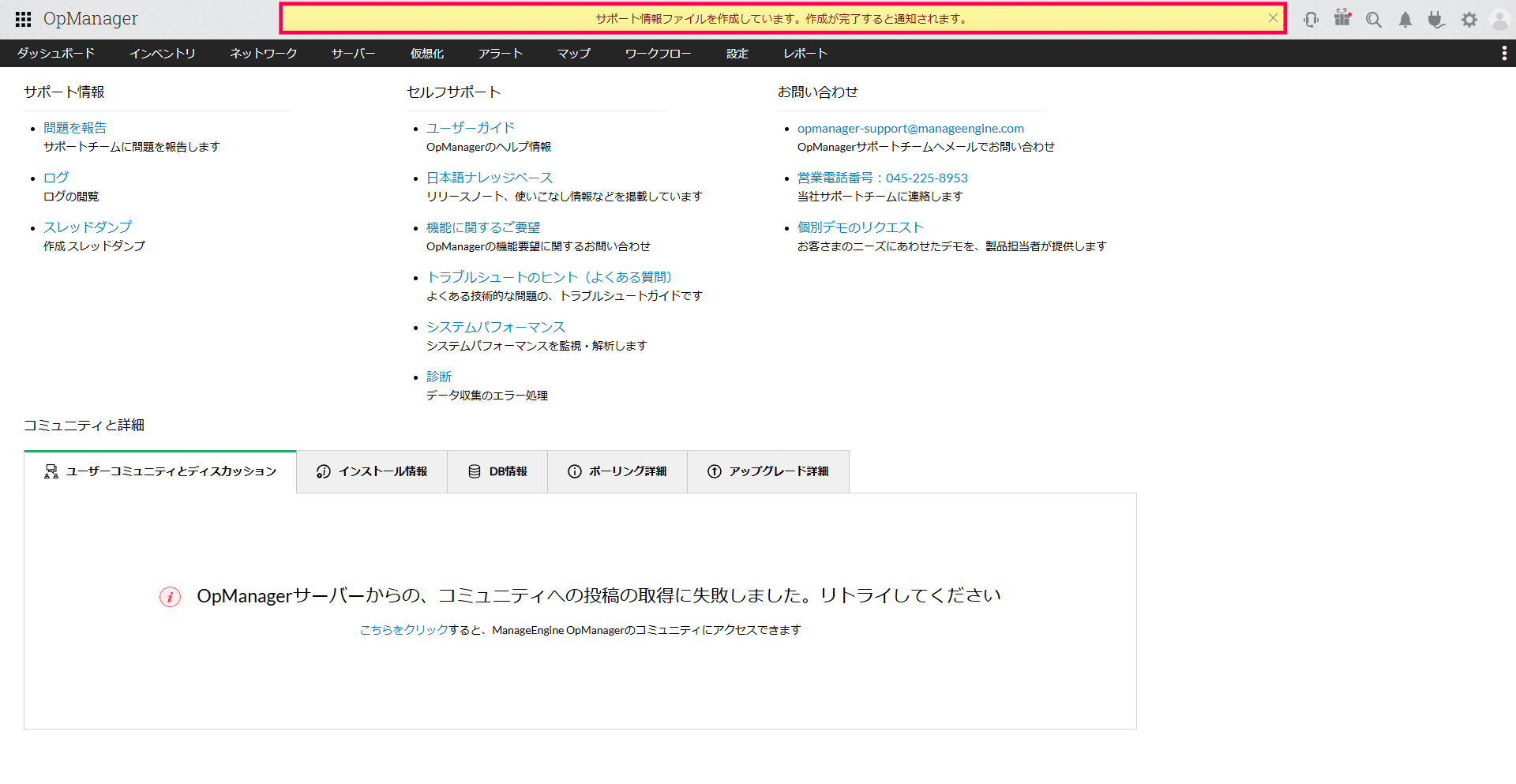This screenshot has width=1516, height=784.
Task: Check notifications via the bell icon
Action: 1405,19
